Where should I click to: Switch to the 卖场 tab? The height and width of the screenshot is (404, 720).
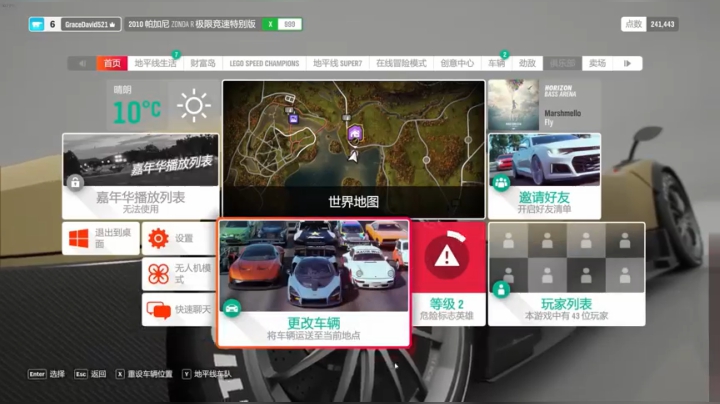coord(597,63)
